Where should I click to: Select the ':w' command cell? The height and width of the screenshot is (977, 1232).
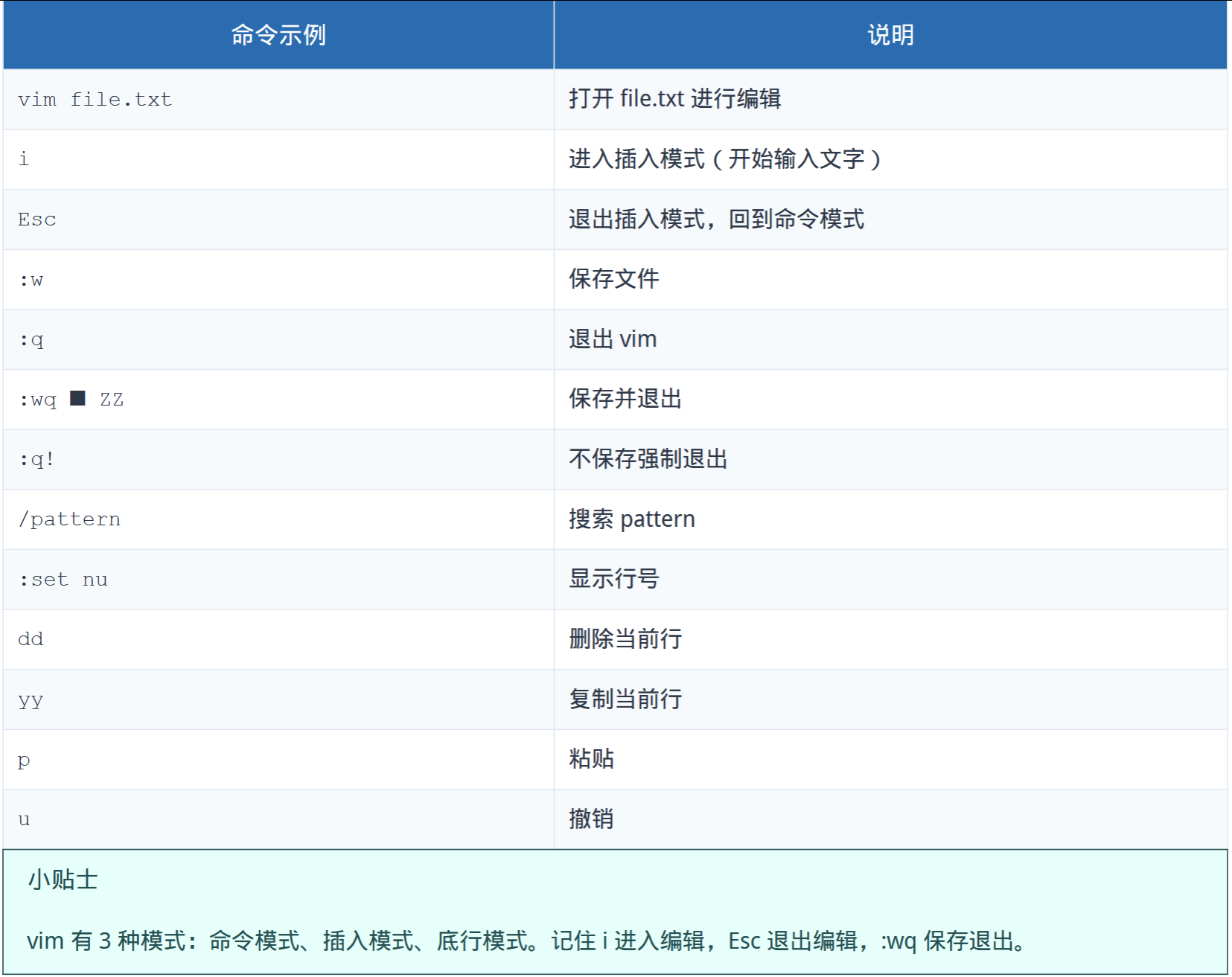pyautogui.click(x=278, y=280)
